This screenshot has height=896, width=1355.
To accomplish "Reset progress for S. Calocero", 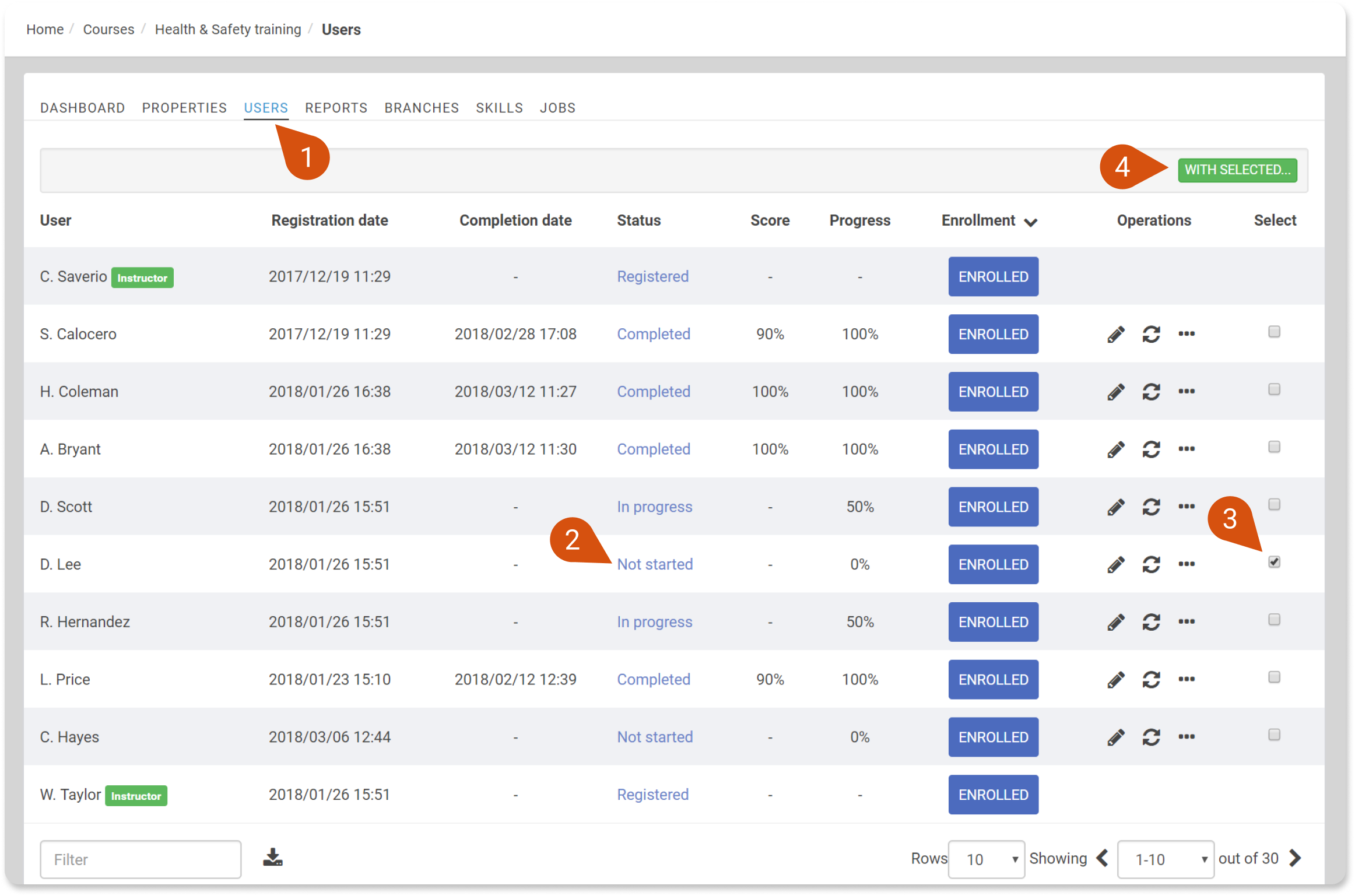I will 1151,335.
